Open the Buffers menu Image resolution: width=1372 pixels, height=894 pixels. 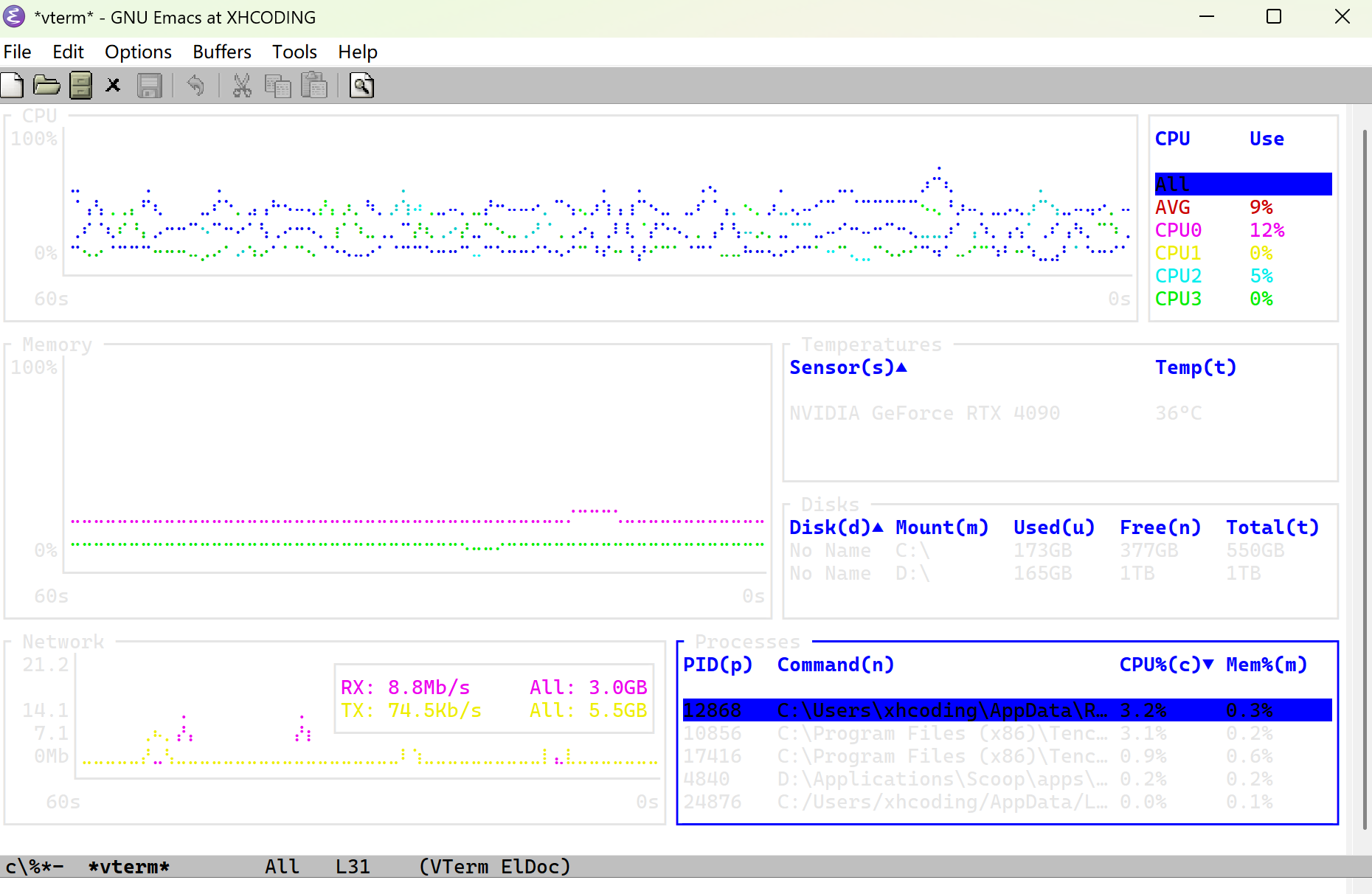point(221,52)
